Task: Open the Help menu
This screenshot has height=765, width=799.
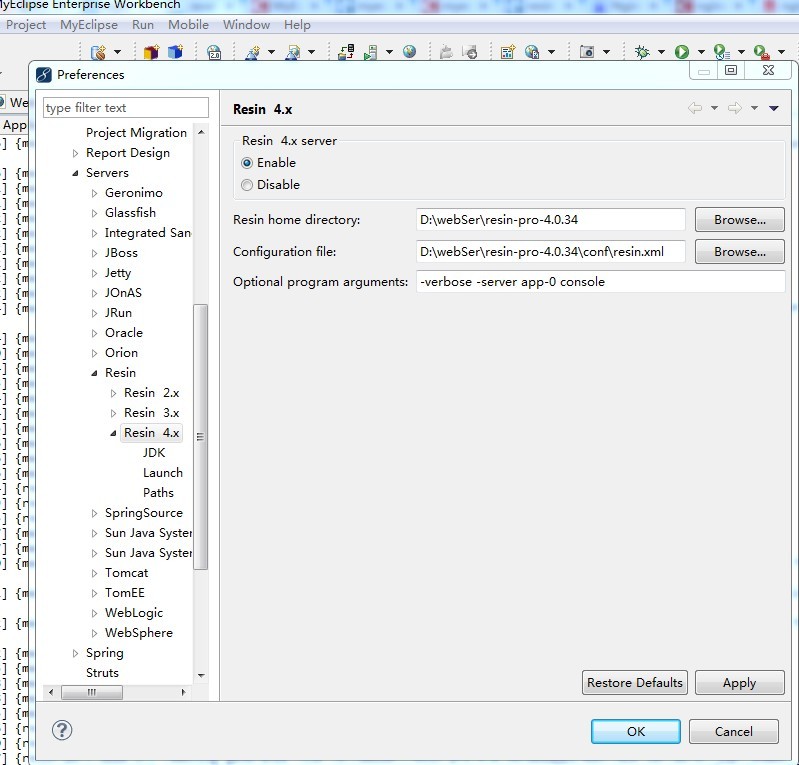Action: [x=297, y=25]
